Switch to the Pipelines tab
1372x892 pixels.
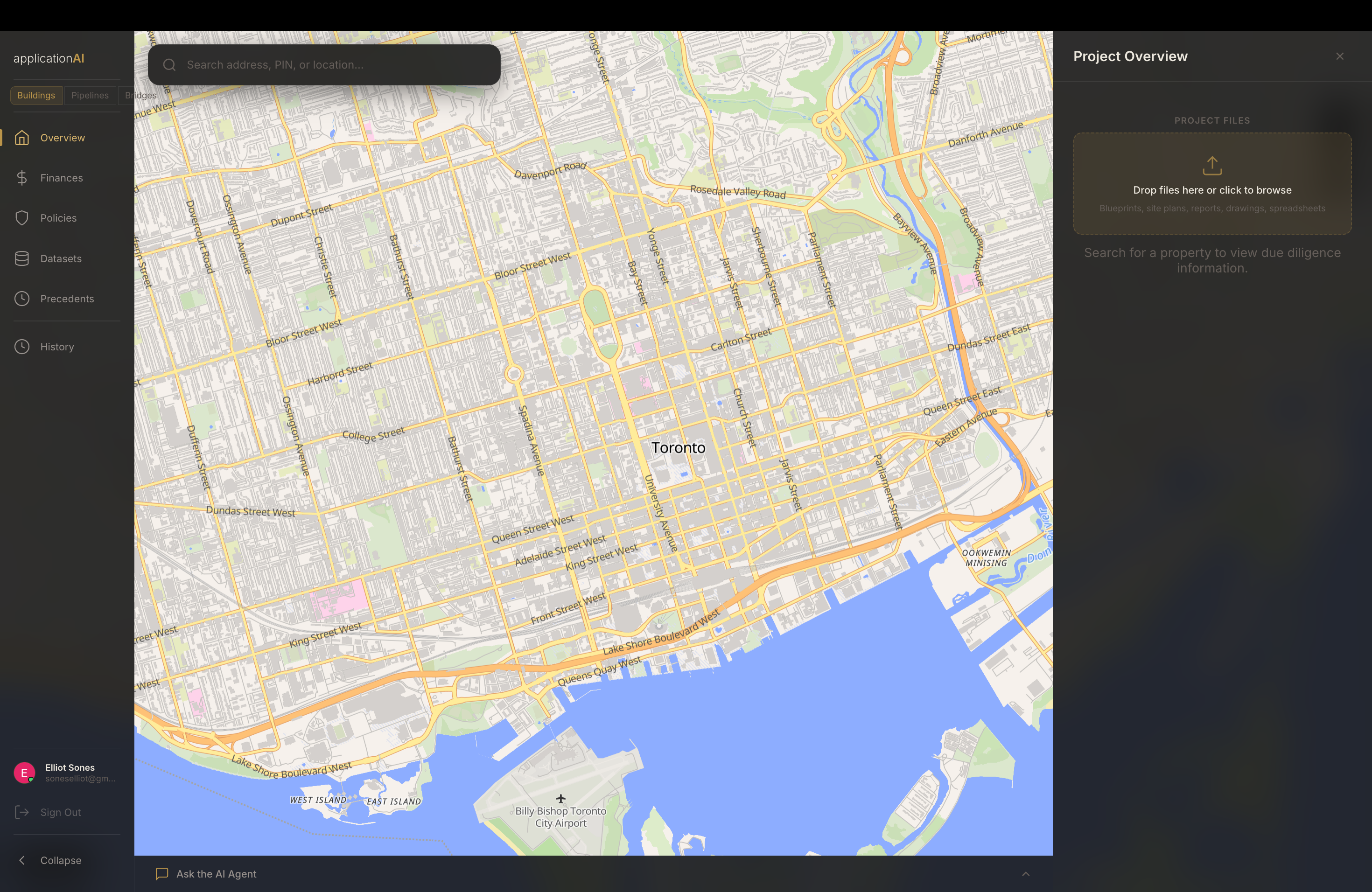pyautogui.click(x=90, y=96)
